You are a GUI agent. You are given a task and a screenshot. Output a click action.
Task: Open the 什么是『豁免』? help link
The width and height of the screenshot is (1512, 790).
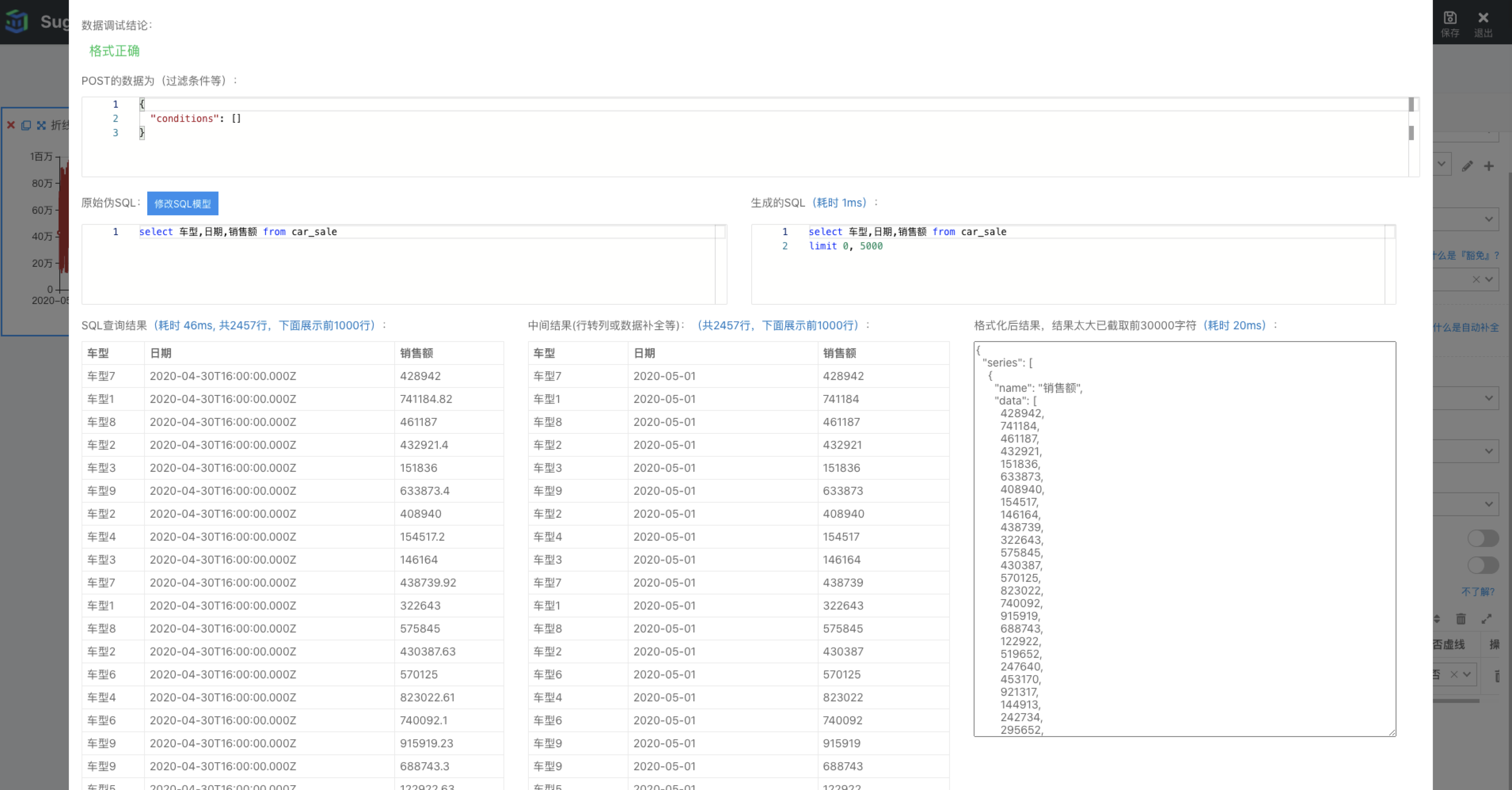point(1466,255)
